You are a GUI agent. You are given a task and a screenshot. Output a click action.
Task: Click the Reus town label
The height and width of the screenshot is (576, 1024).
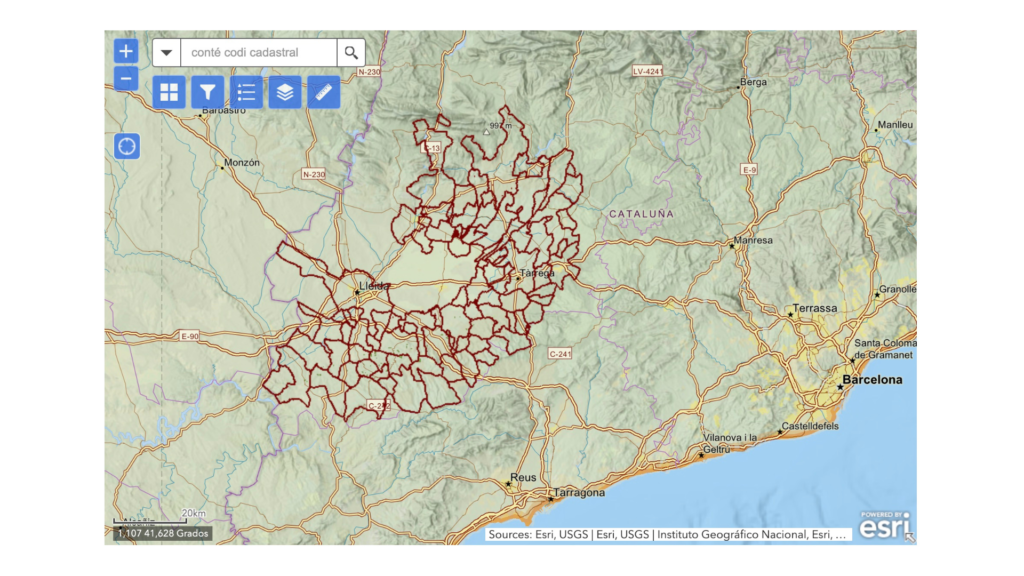(523, 478)
